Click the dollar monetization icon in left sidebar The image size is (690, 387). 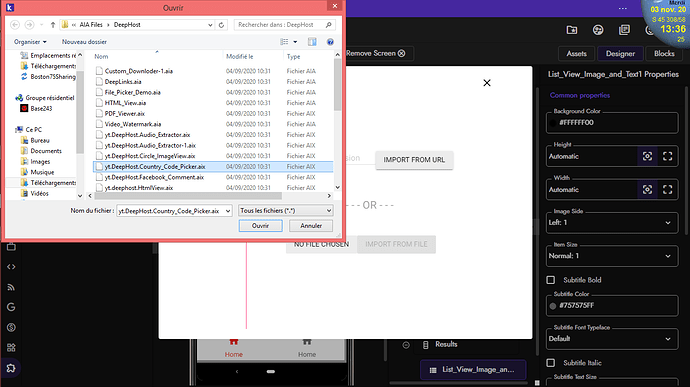click(11, 327)
